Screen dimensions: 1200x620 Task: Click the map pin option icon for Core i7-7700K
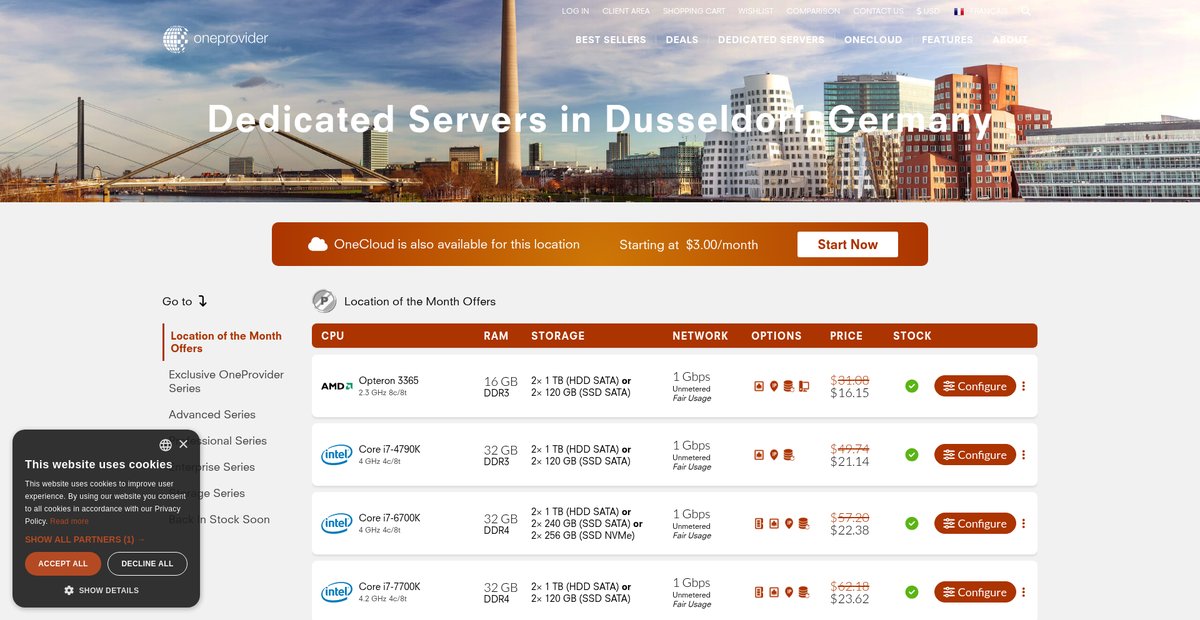click(789, 592)
